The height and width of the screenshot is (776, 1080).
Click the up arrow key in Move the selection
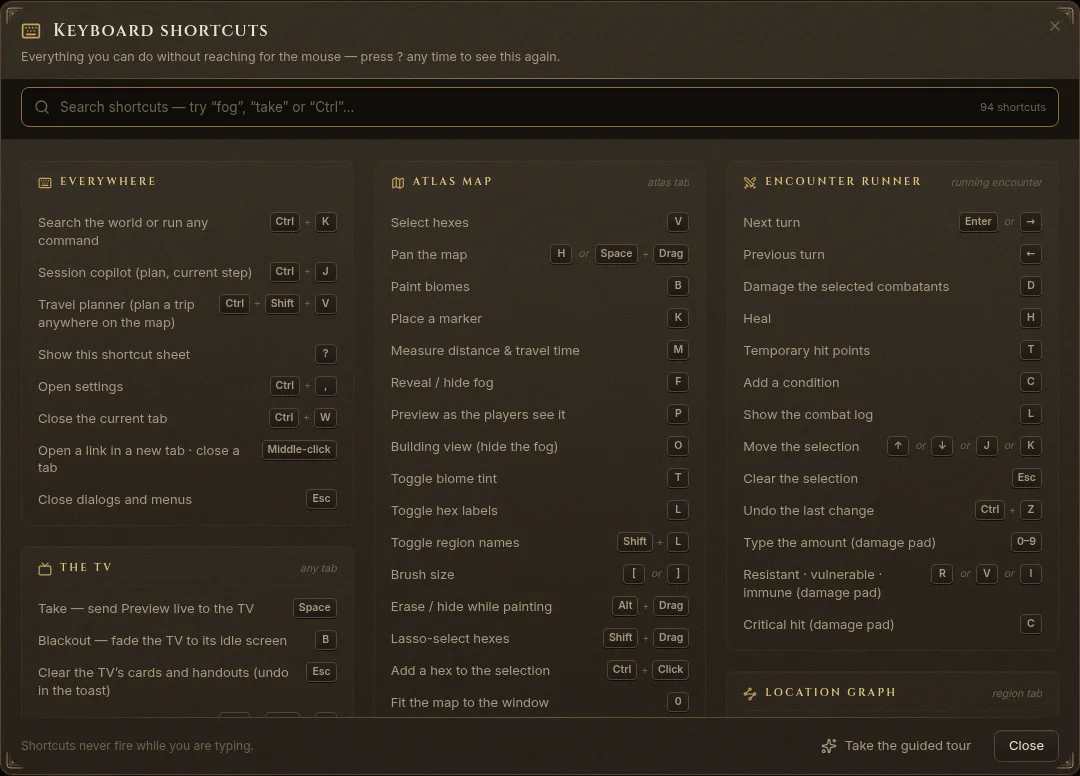pyautogui.click(x=897, y=445)
